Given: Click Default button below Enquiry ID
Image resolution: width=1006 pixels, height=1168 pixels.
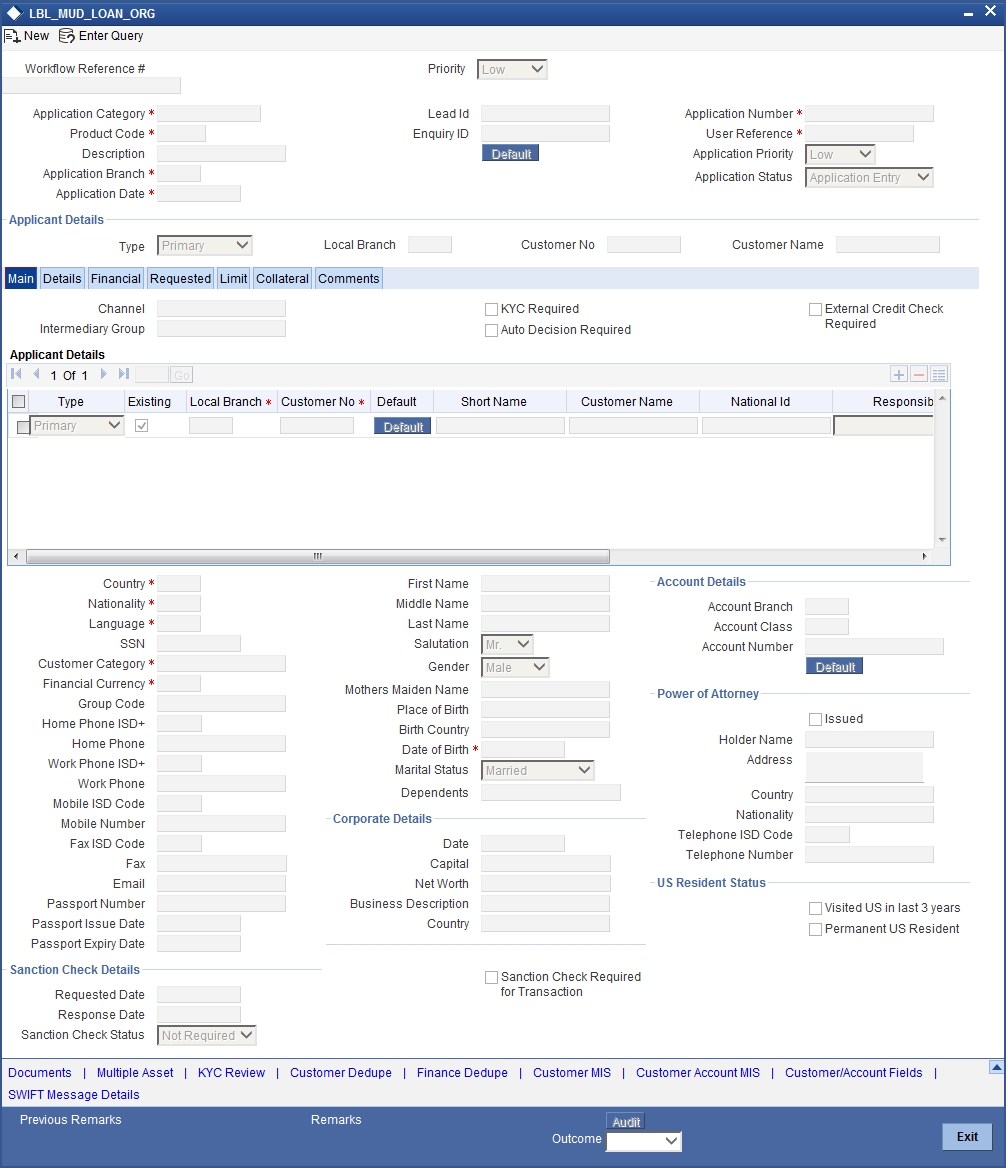Looking at the screenshot, I should click(x=510, y=153).
